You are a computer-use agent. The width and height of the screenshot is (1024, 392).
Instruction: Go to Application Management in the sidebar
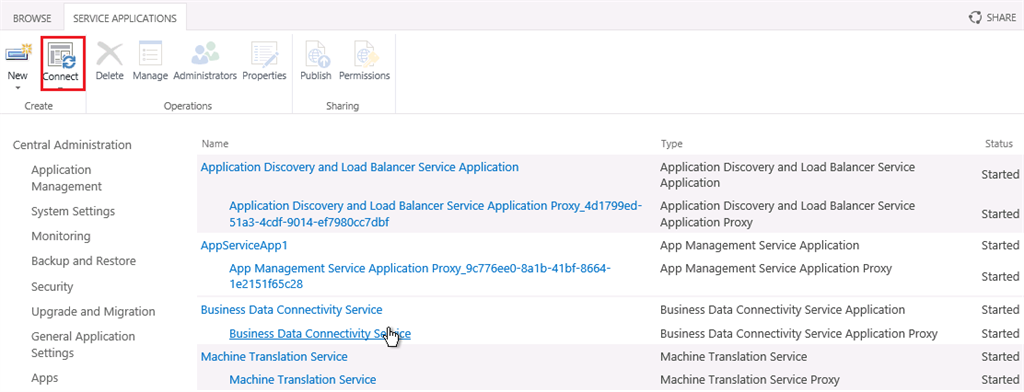tap(67, 178)
